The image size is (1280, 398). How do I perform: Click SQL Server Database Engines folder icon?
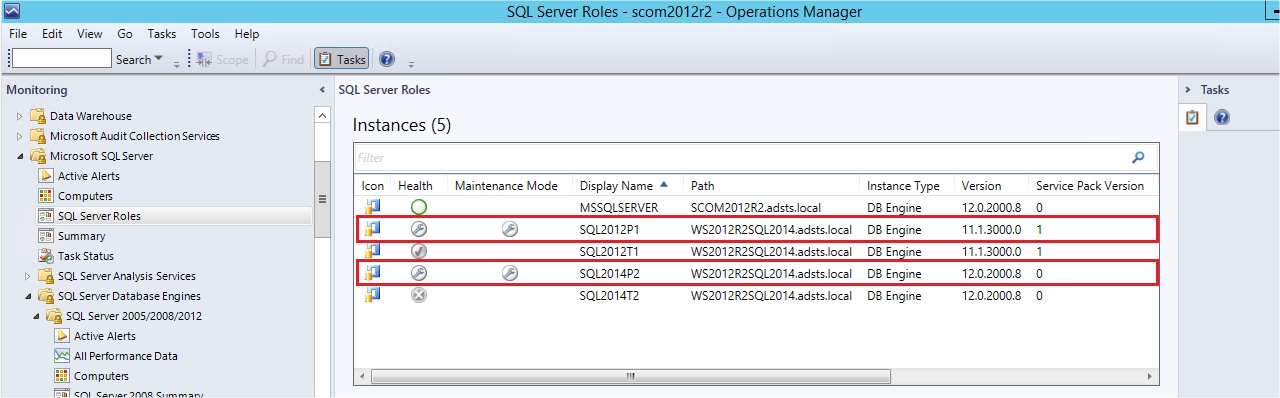(x=45, y=296)
